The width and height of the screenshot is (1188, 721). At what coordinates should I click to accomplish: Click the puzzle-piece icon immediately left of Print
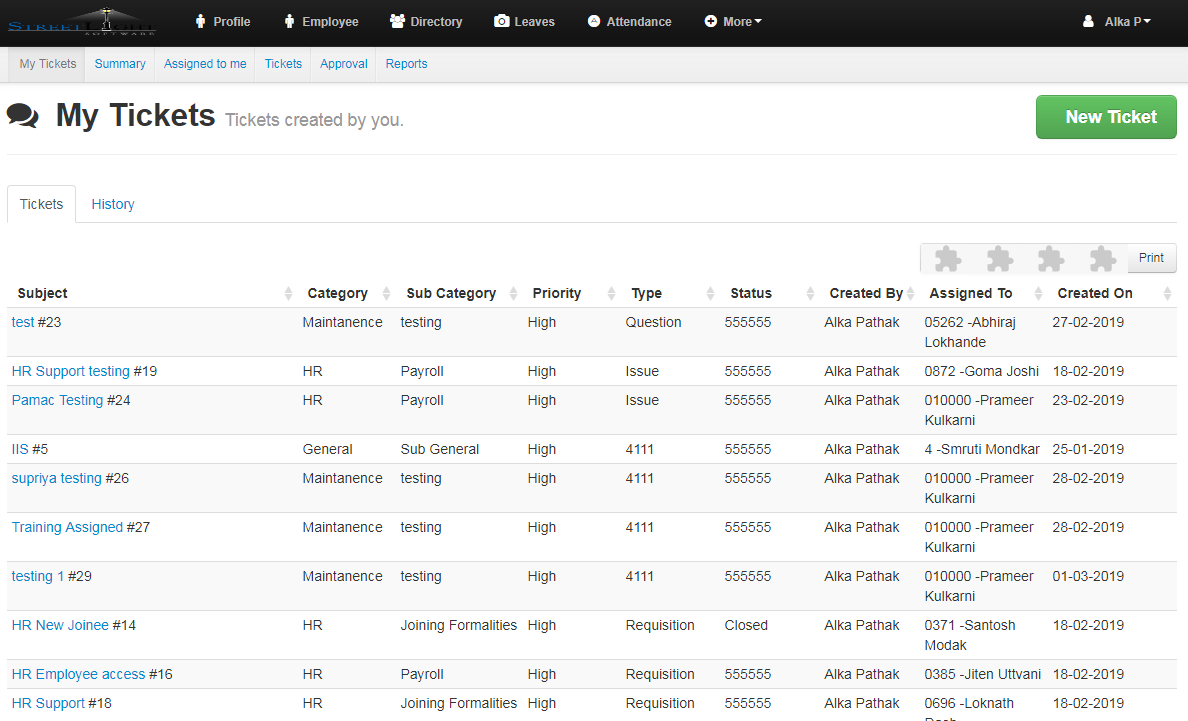pyautogui.click(x=1102, y=259)
